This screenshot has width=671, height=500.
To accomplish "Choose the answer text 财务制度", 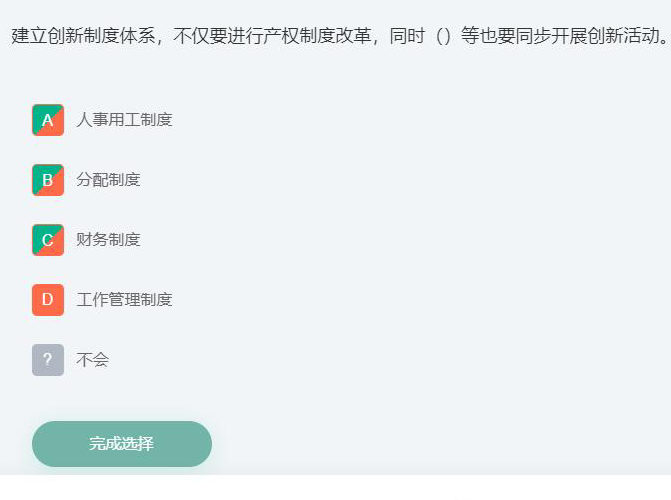I will point(108,239).
